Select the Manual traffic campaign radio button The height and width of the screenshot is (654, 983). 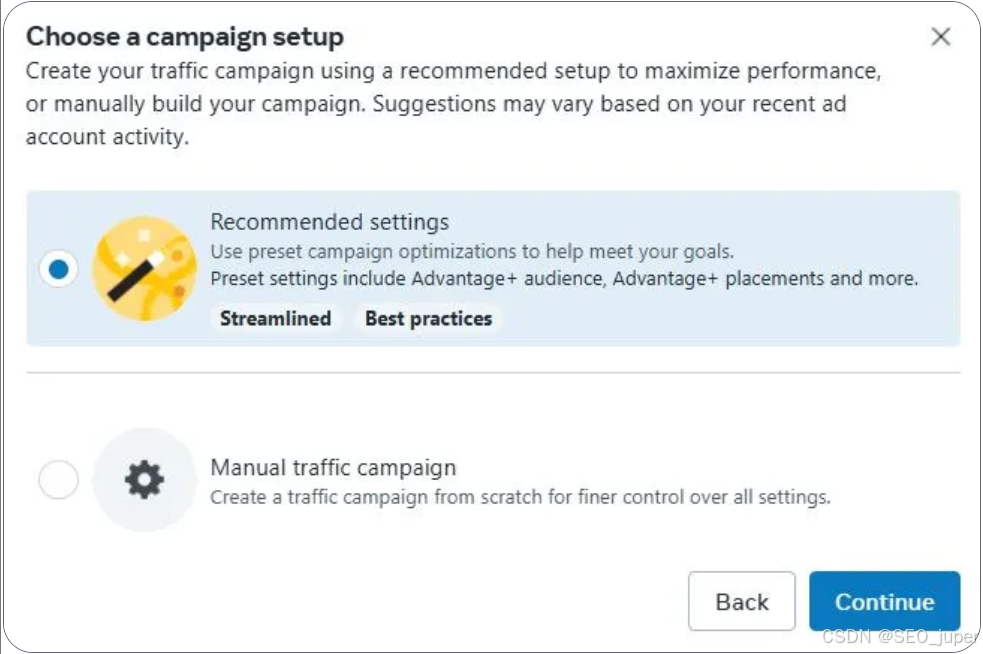[x=58, y=481]
